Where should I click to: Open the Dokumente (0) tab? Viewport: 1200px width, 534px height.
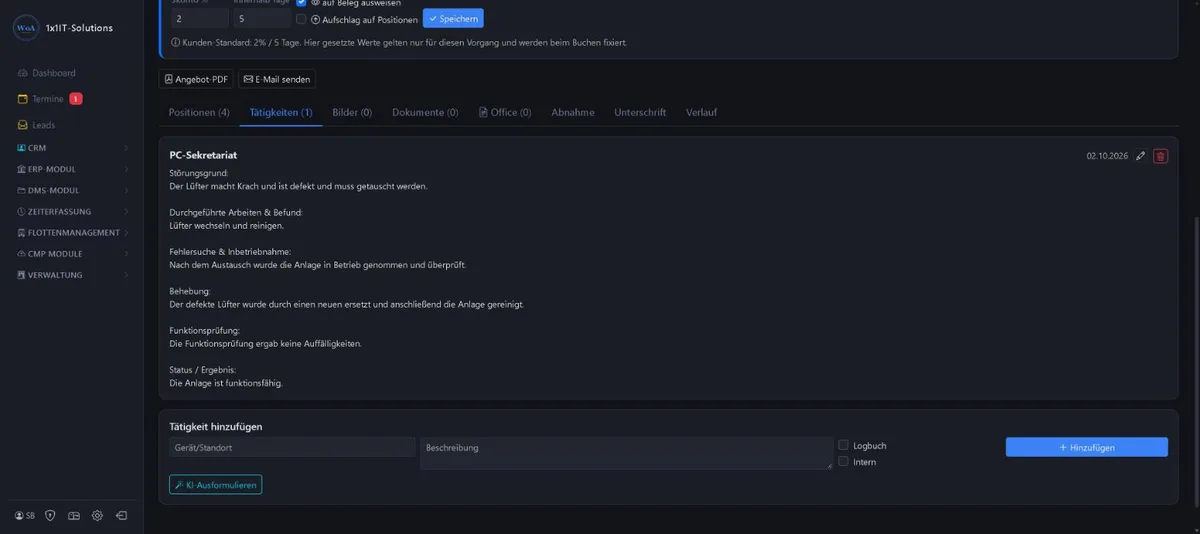pos(425,112)
